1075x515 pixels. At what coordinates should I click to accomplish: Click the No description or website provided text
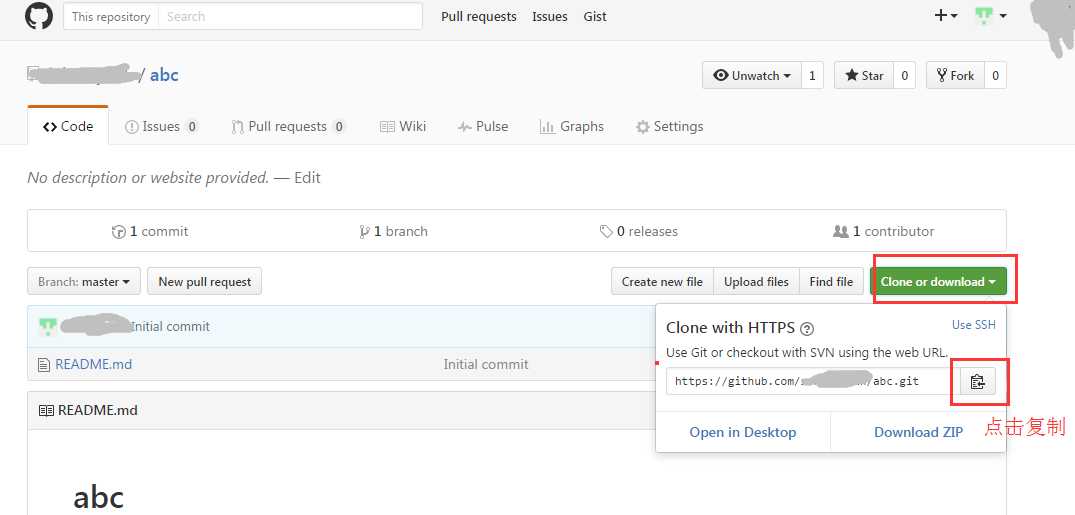148,178
